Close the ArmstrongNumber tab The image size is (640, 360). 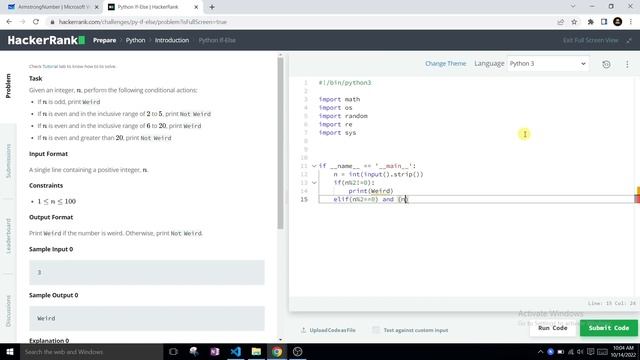[97, 7]
